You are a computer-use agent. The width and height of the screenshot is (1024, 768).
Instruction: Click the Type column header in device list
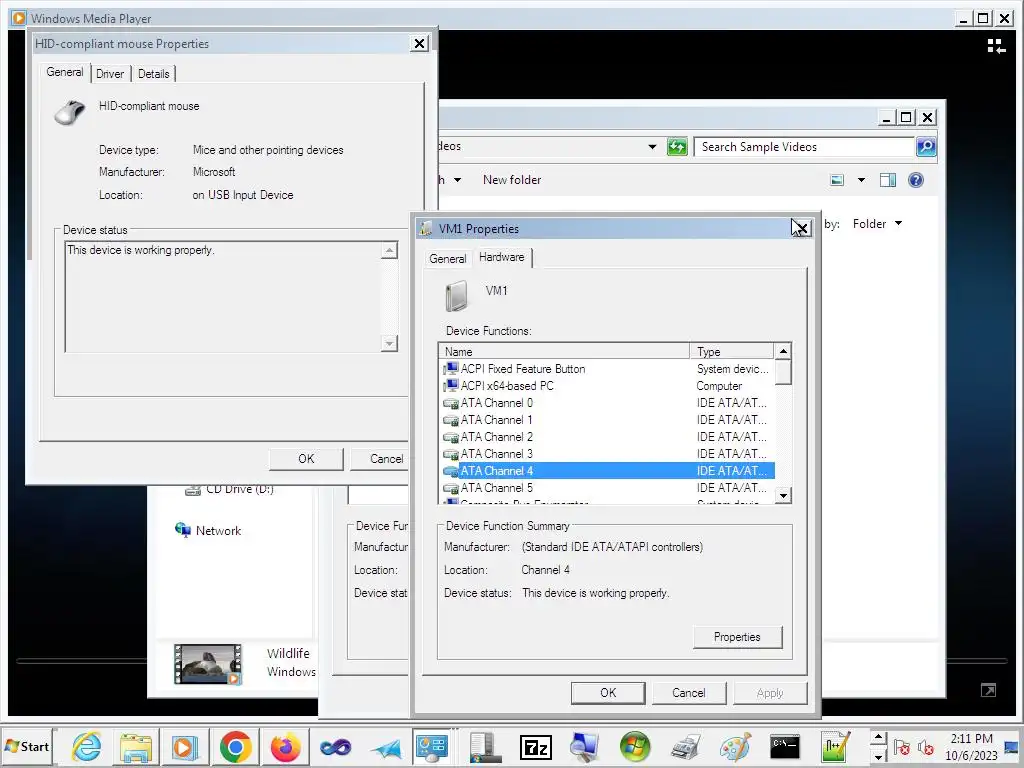(732, 351)
